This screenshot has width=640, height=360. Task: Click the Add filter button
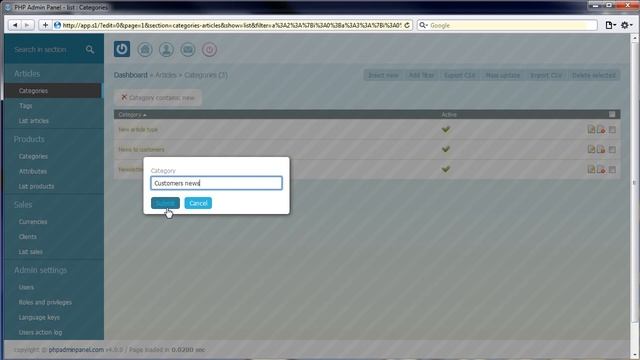pyautogui.click(x=421, y=75)
